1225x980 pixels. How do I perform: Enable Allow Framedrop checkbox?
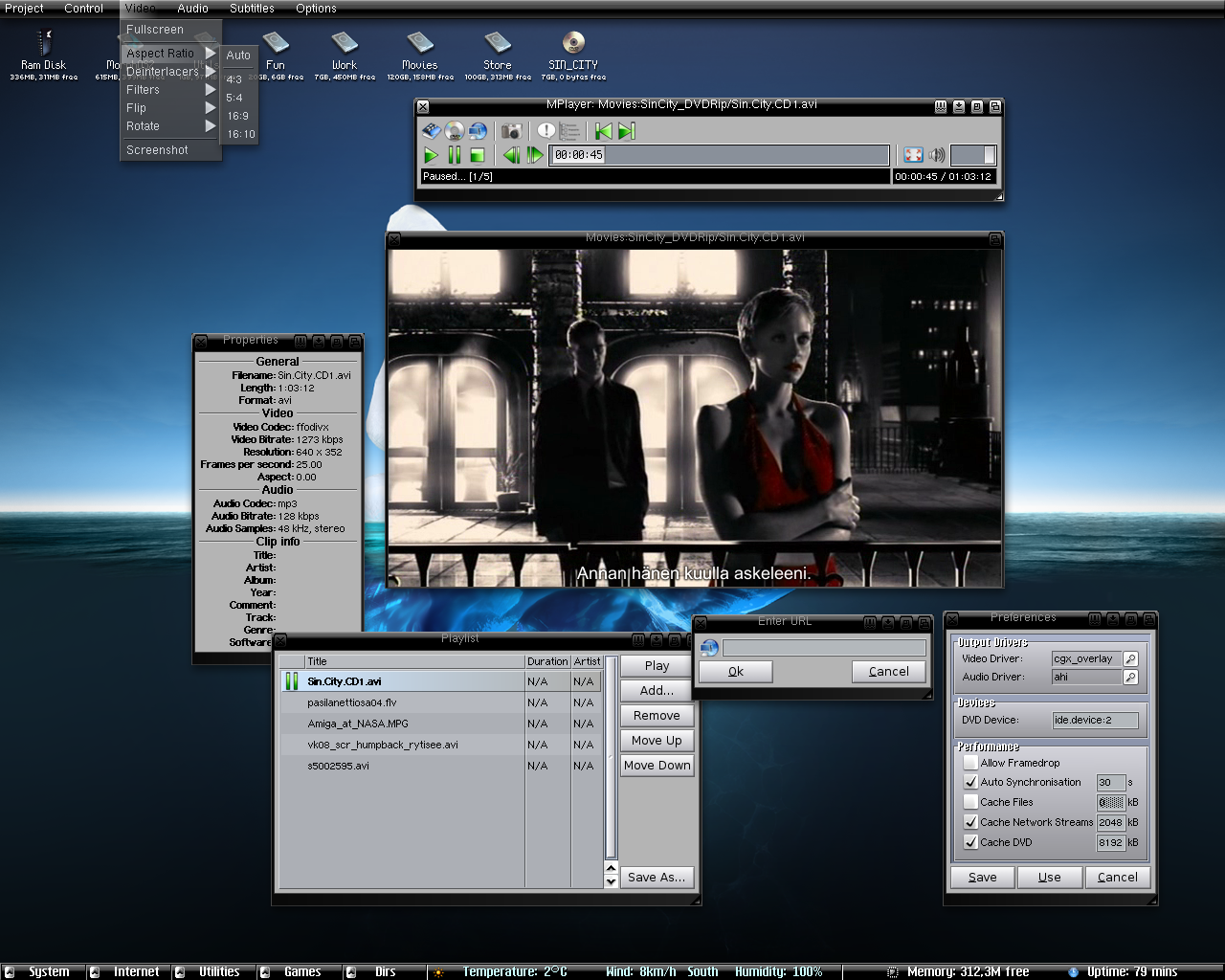970,763
